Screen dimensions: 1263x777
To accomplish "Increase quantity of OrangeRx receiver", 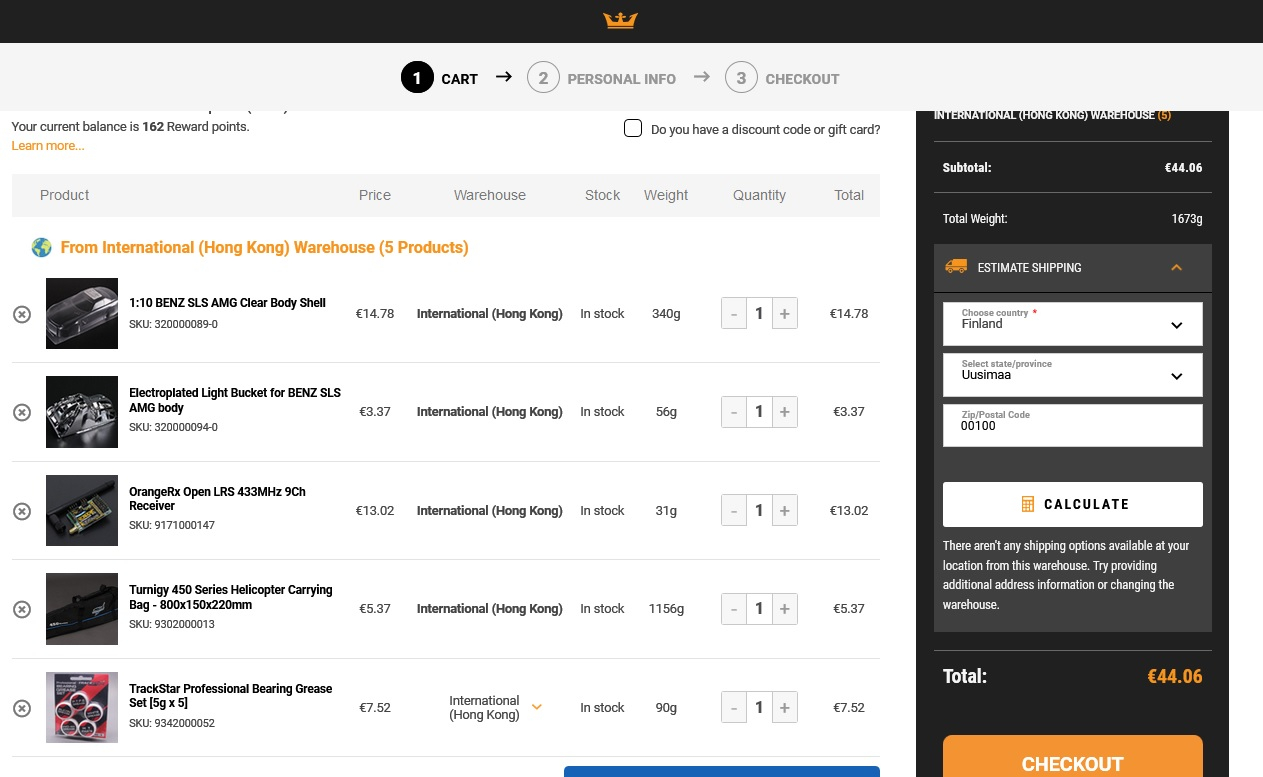I will [x=785, y=511].
